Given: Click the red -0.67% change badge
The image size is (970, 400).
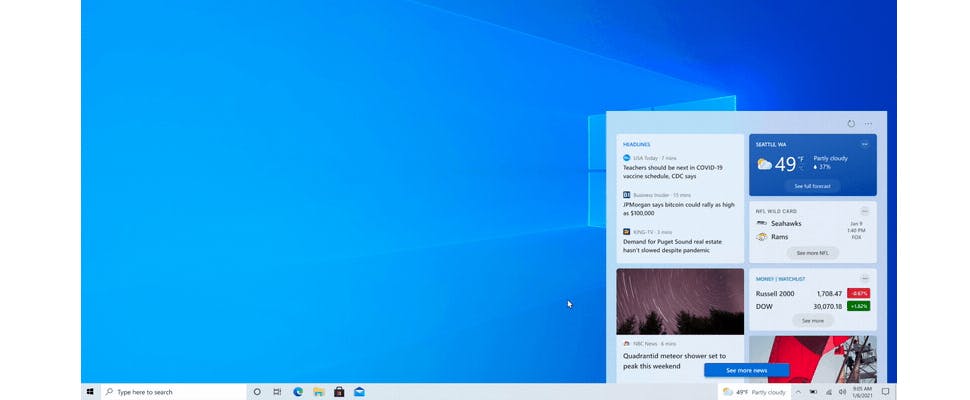Looking at the screenshot, I should 859,294.
